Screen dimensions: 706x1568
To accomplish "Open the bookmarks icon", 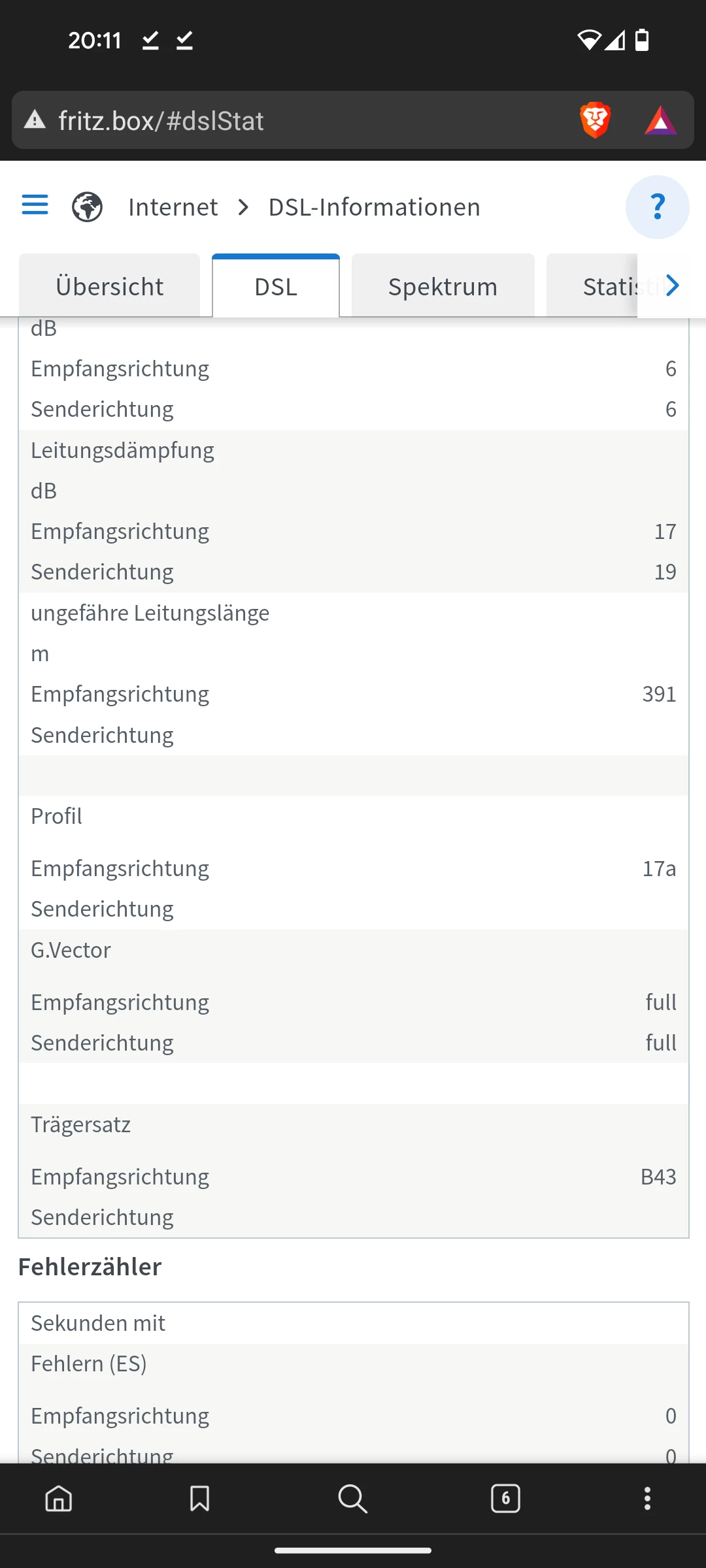I will [x=199, y=1498].
